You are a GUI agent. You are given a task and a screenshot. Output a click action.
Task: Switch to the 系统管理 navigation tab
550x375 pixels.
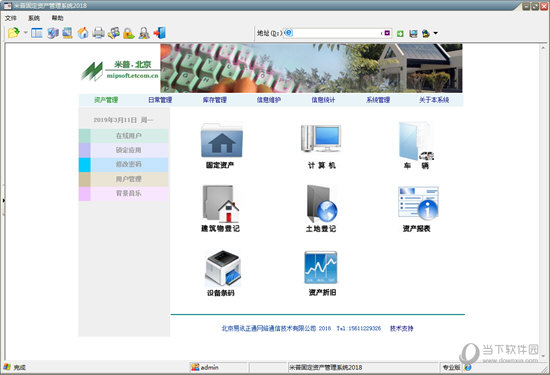click(x=378, y=100)
